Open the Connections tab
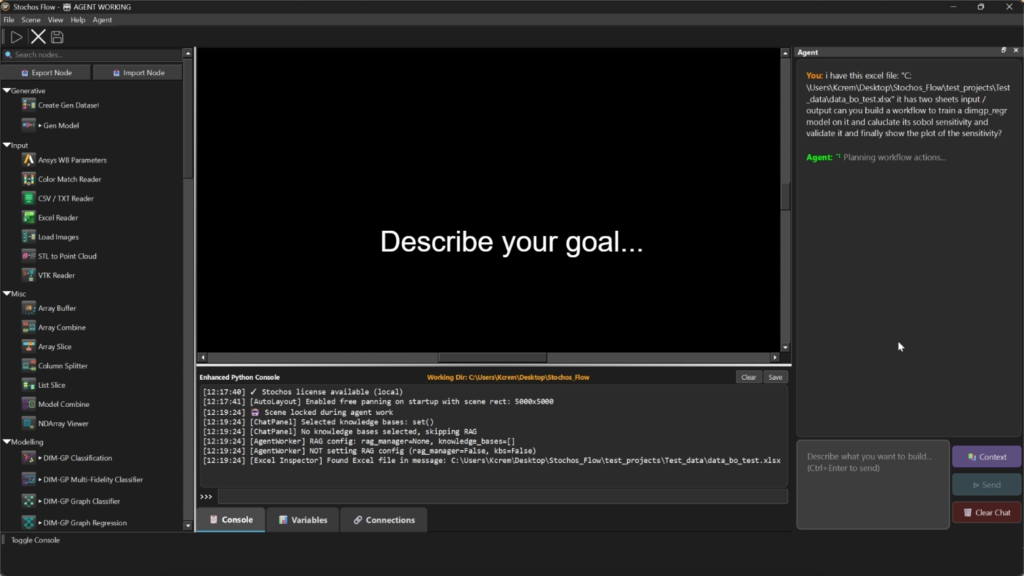Viewport: 1024px width, 576px height. pos(383,520)
